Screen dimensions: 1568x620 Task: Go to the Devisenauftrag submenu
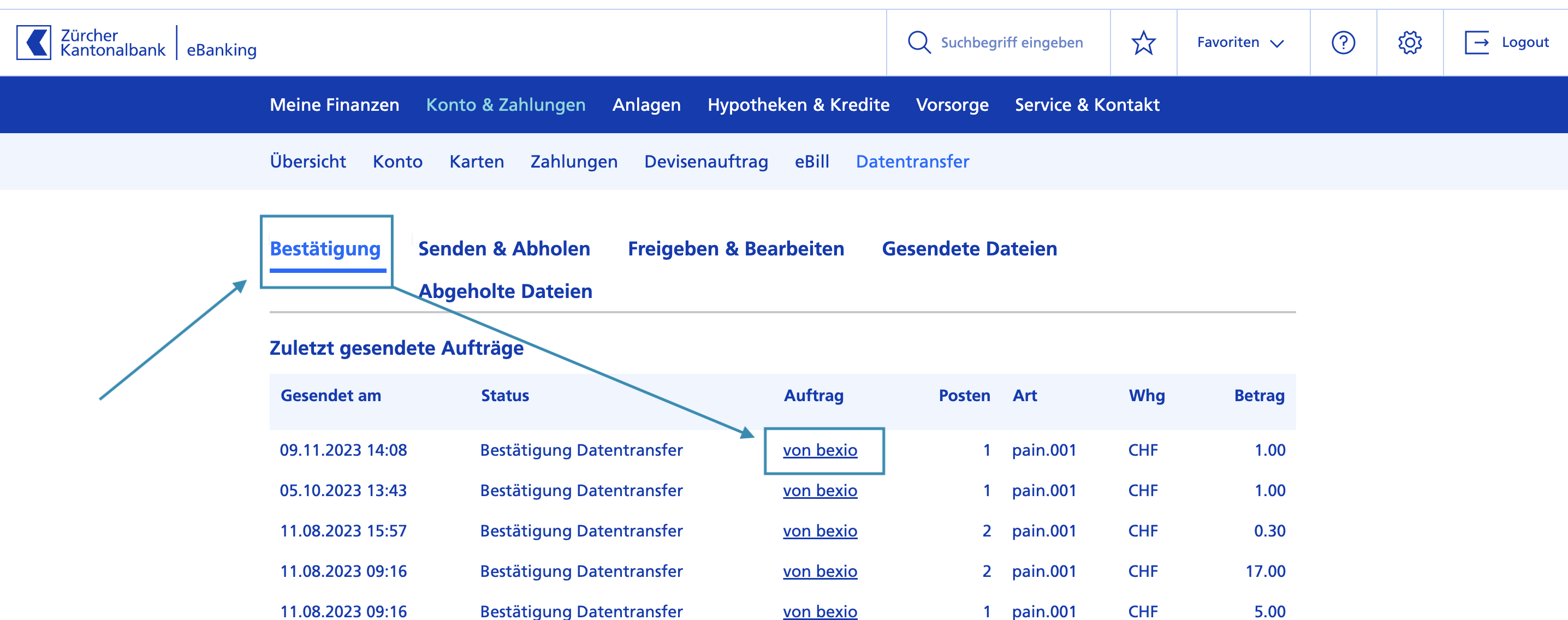point(706,162)
